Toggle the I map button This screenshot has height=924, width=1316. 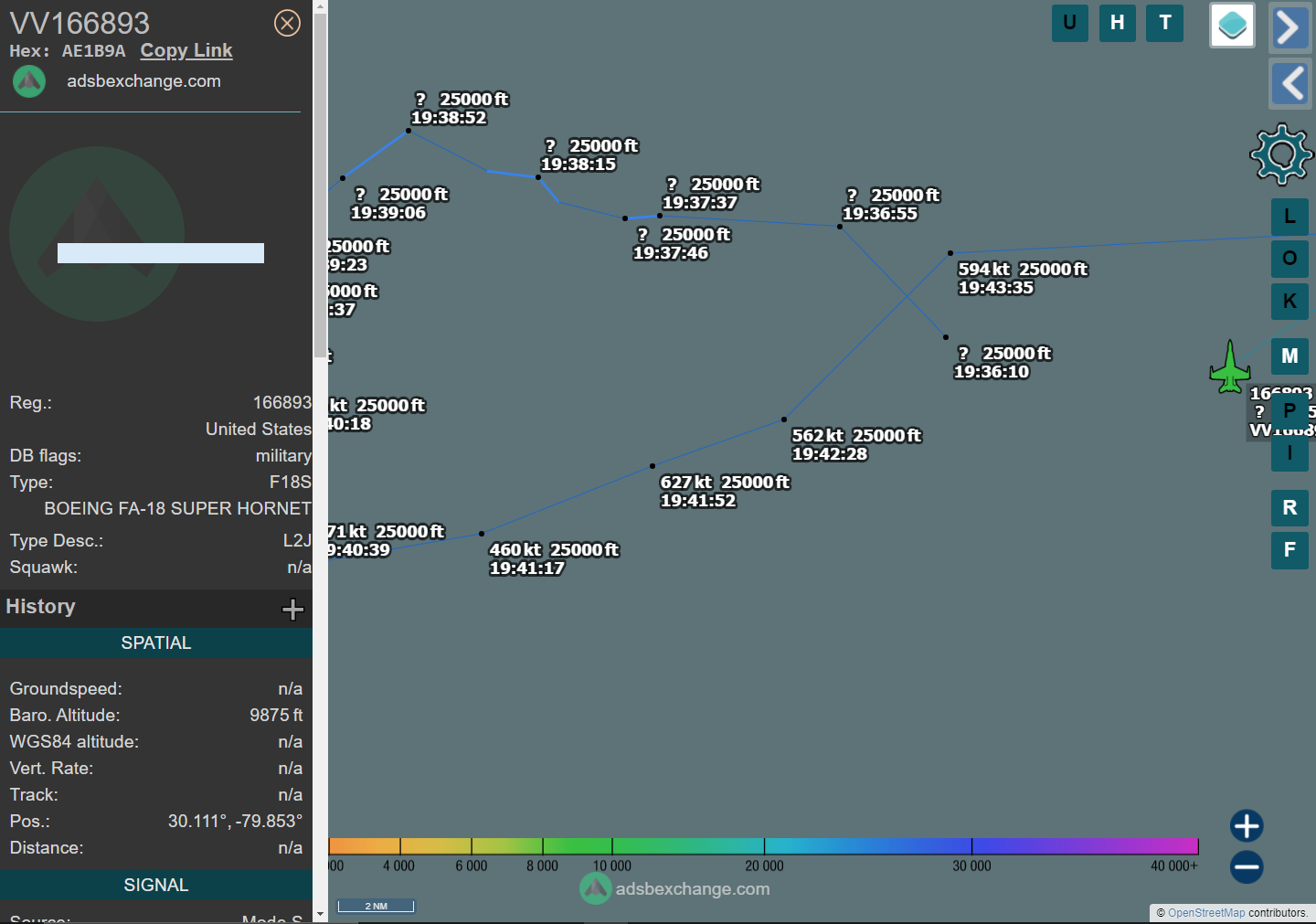click(1289, 453)
